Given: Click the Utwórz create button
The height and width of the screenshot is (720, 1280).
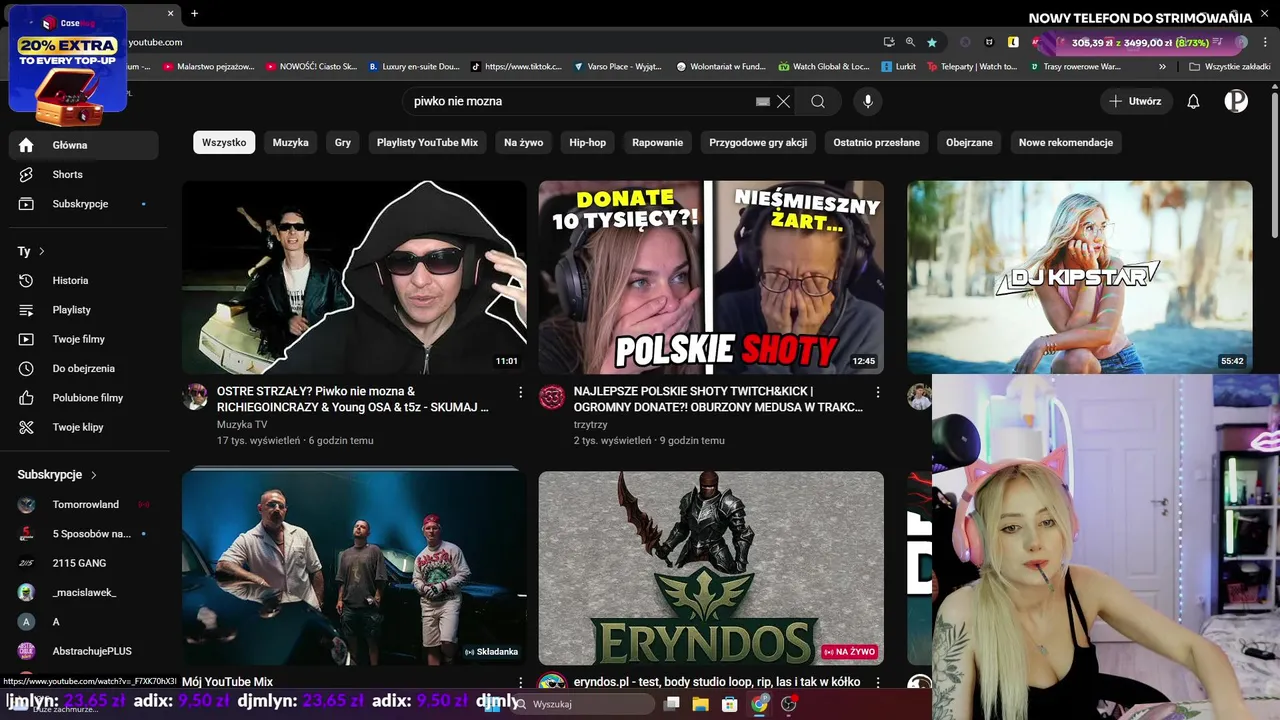Looking at the screenshot, I should pyautogui.click(x=1136, y=101).
